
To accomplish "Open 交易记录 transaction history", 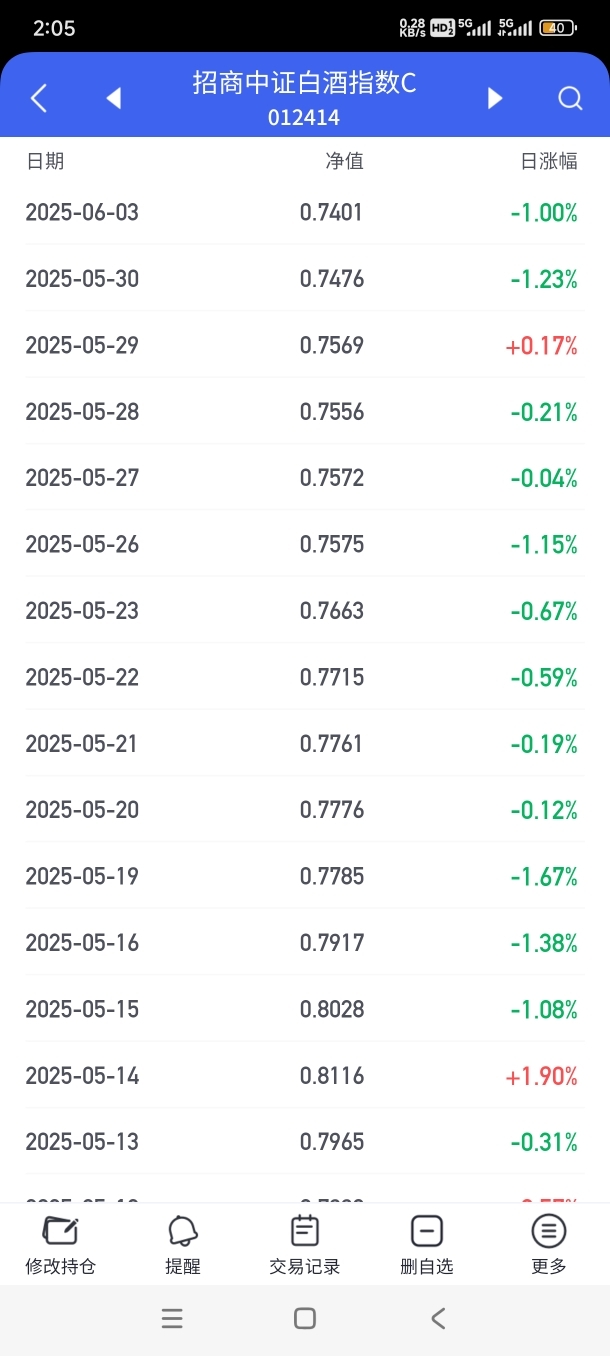I will [305, 1245].
